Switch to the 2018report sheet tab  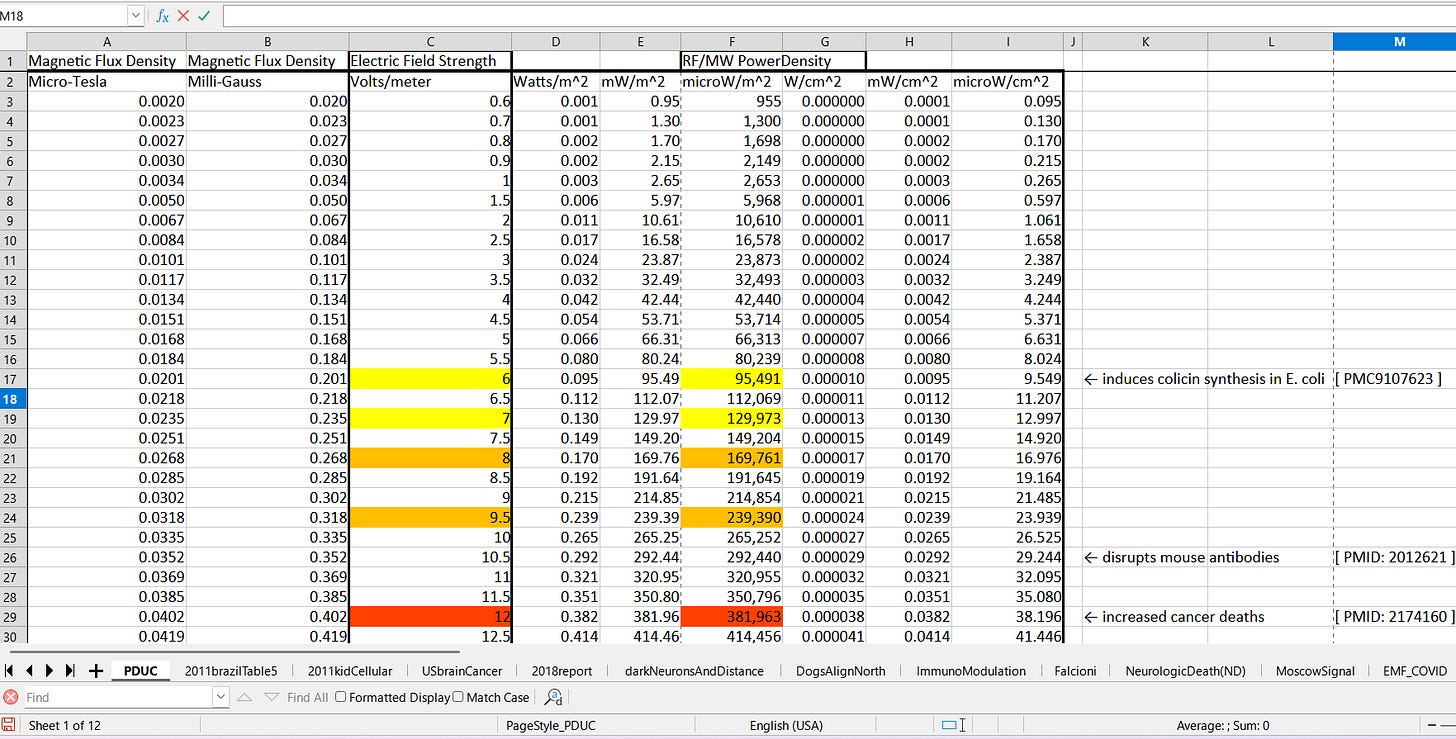click(x=562, y=671)
